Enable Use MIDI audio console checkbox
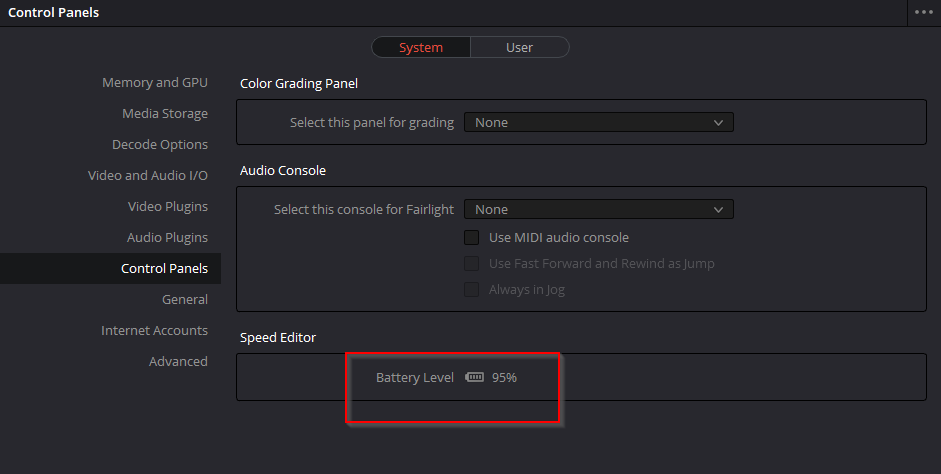Screen dimensions: 941x474 (472, 238)
